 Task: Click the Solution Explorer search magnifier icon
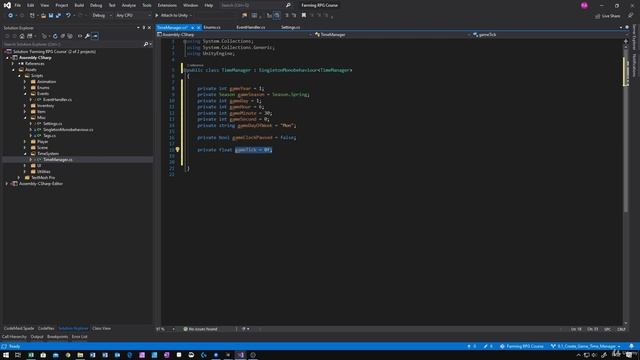(x=146, y=44)
